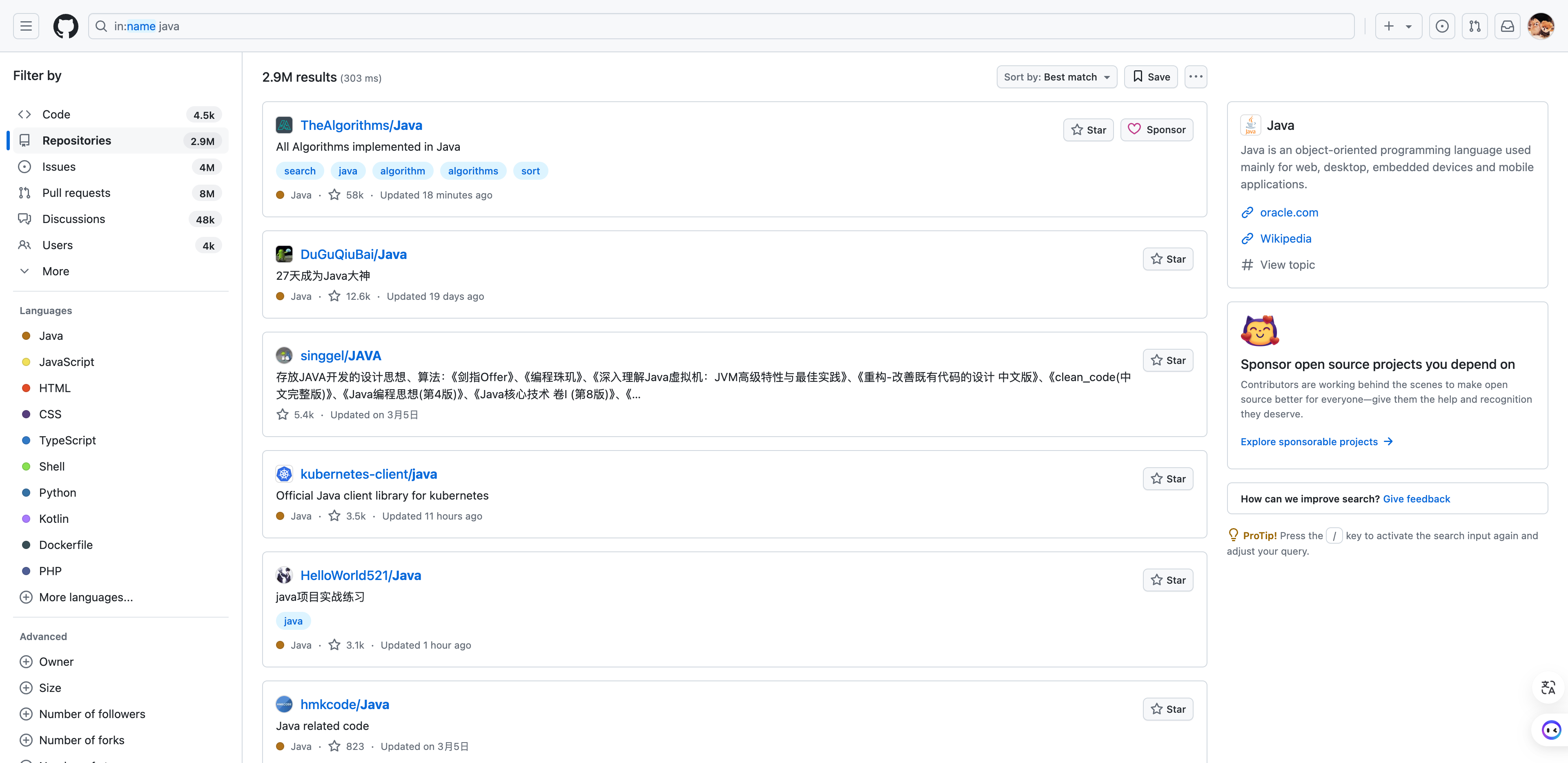Click the Java language color dot filter
This screenshot has width=1568, height=763.
[x=26, y=336]
